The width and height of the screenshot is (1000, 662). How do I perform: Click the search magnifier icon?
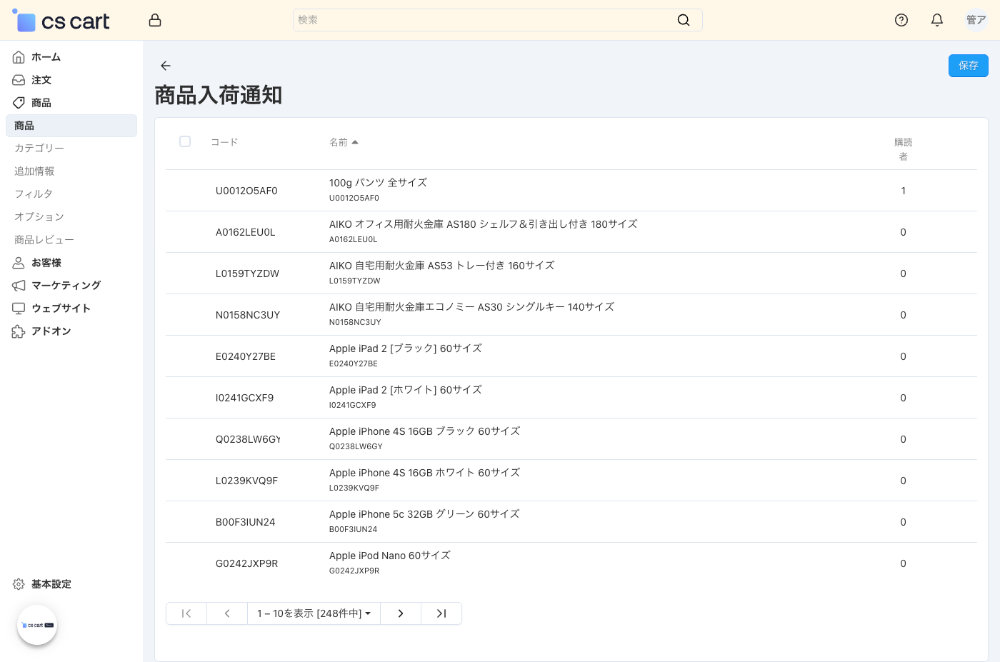[x=684, y=20]
